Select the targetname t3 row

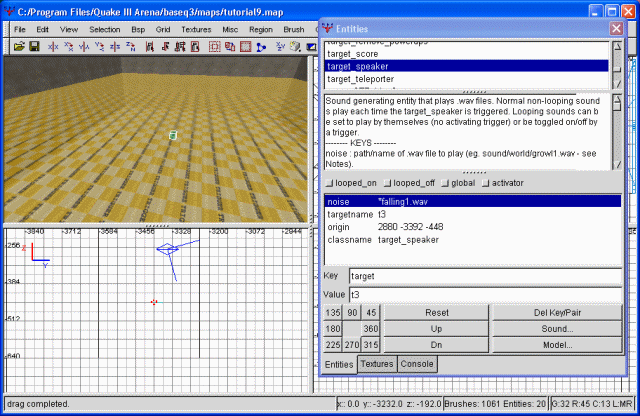pyautogui.click(x=473, y=214)
